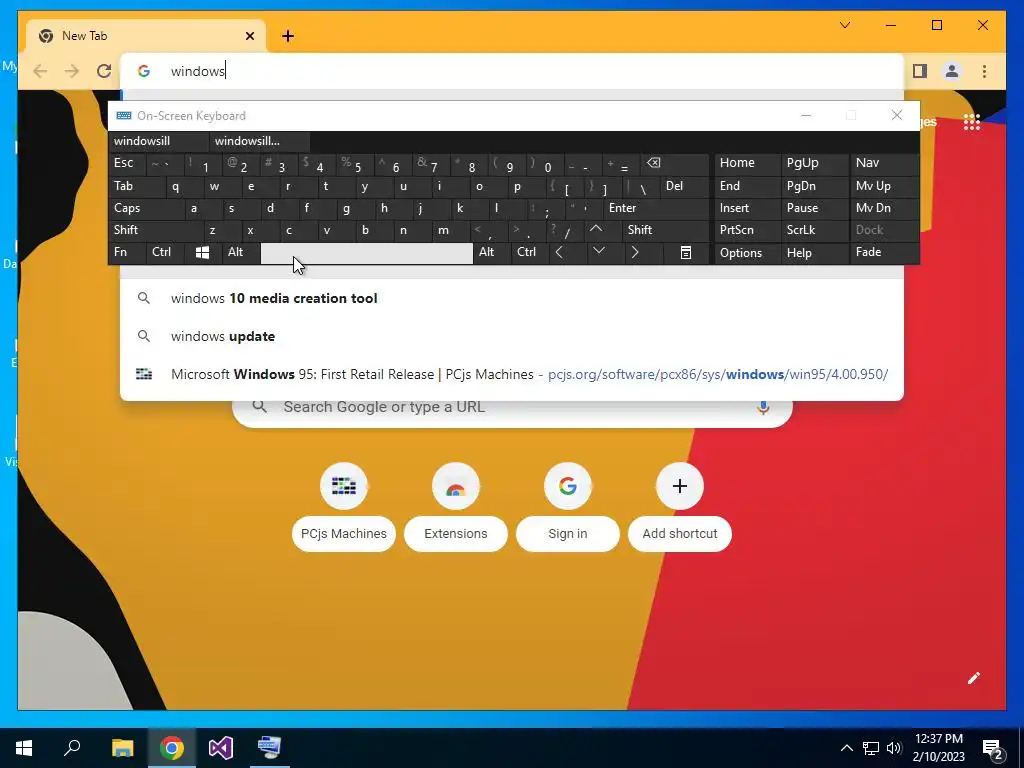Click the address bar containing 'windows'

click(512, 71)
